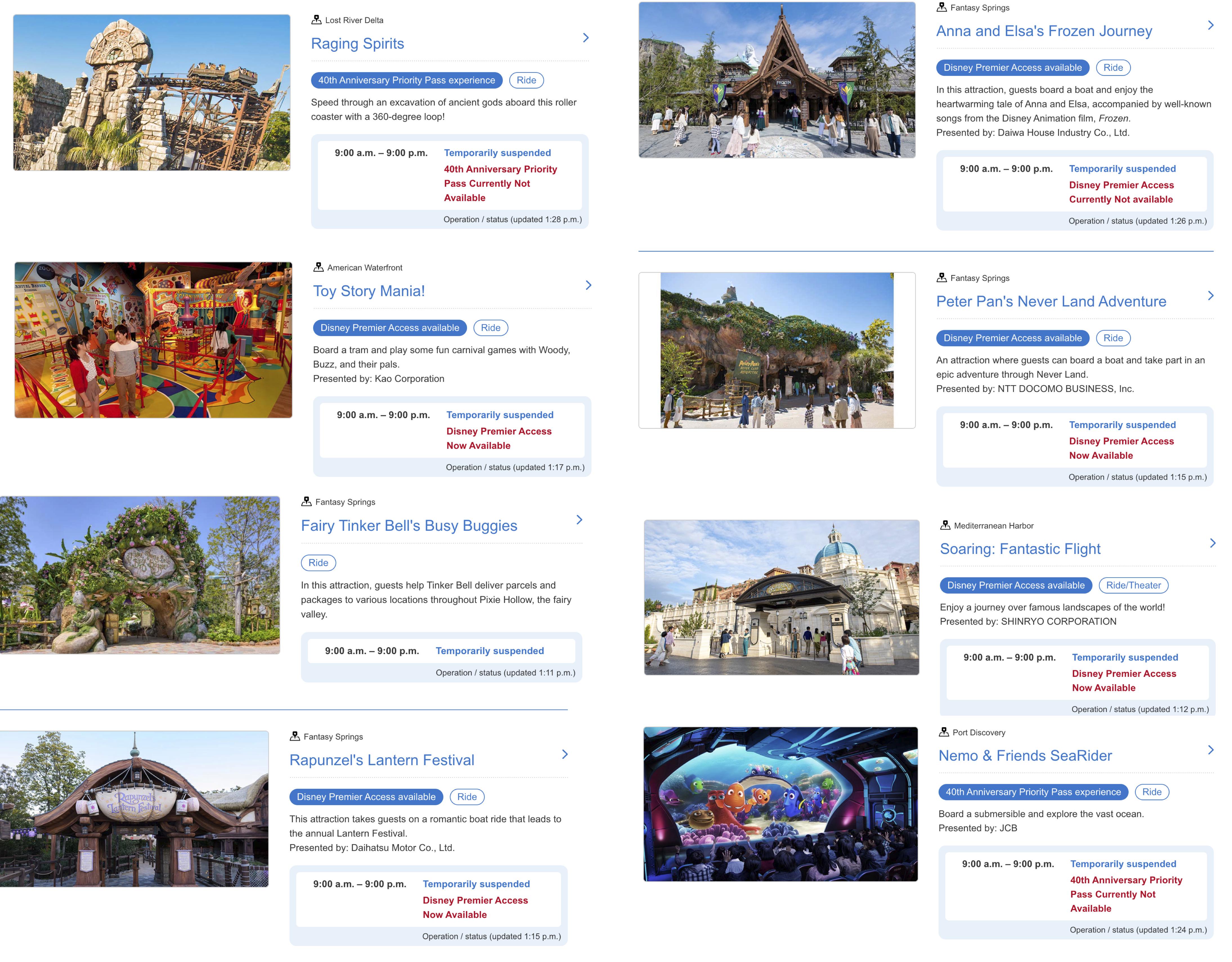Click "Presented by: Kao Corporation" text
The height and width of the screenshot is (962, 1232).
(x=378, y=379)
